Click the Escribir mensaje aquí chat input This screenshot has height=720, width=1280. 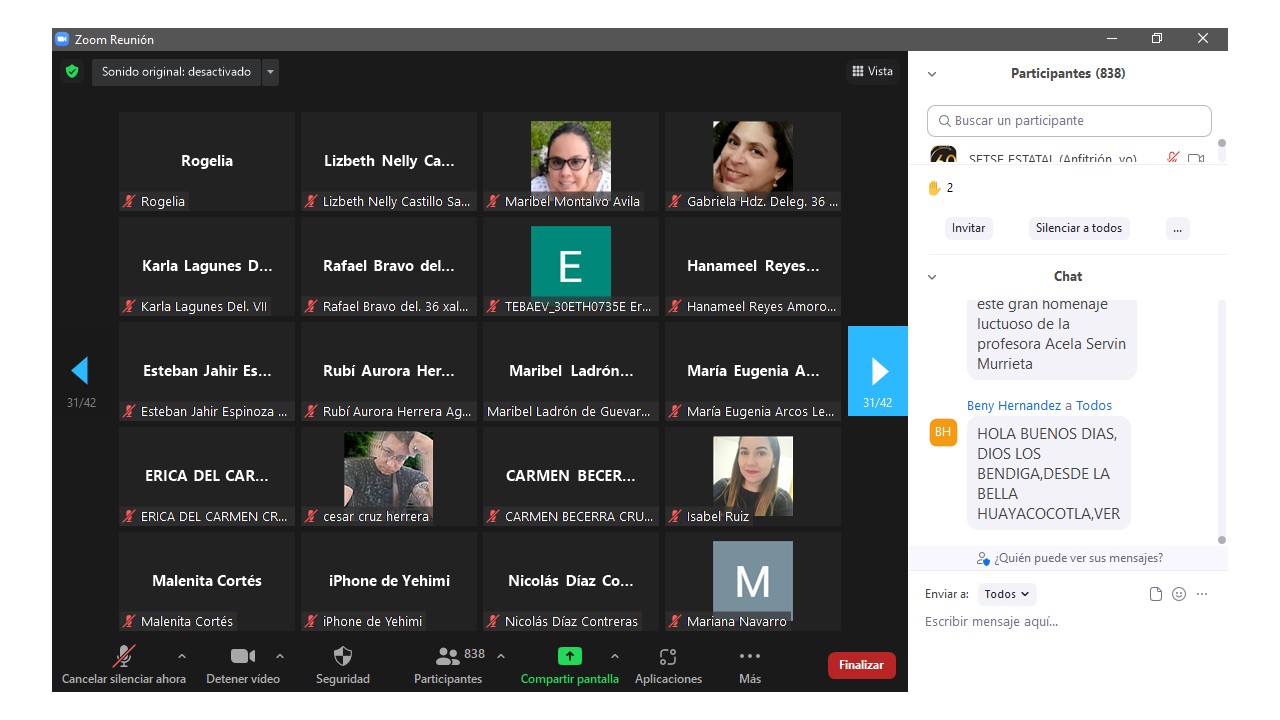click(x=1068, y=622)
